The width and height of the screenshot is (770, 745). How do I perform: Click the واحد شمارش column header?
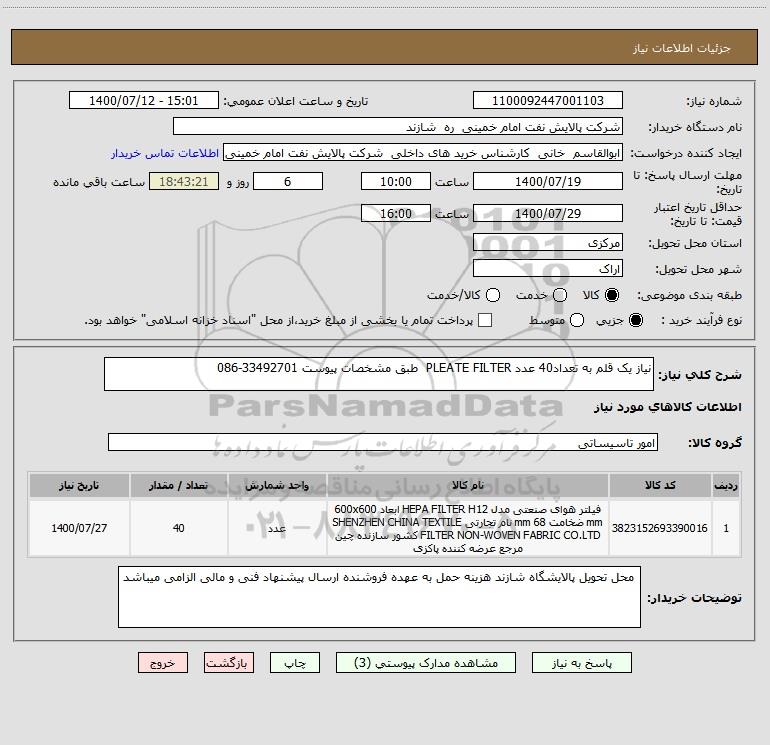pyautogui.click(x=277, y=485)
